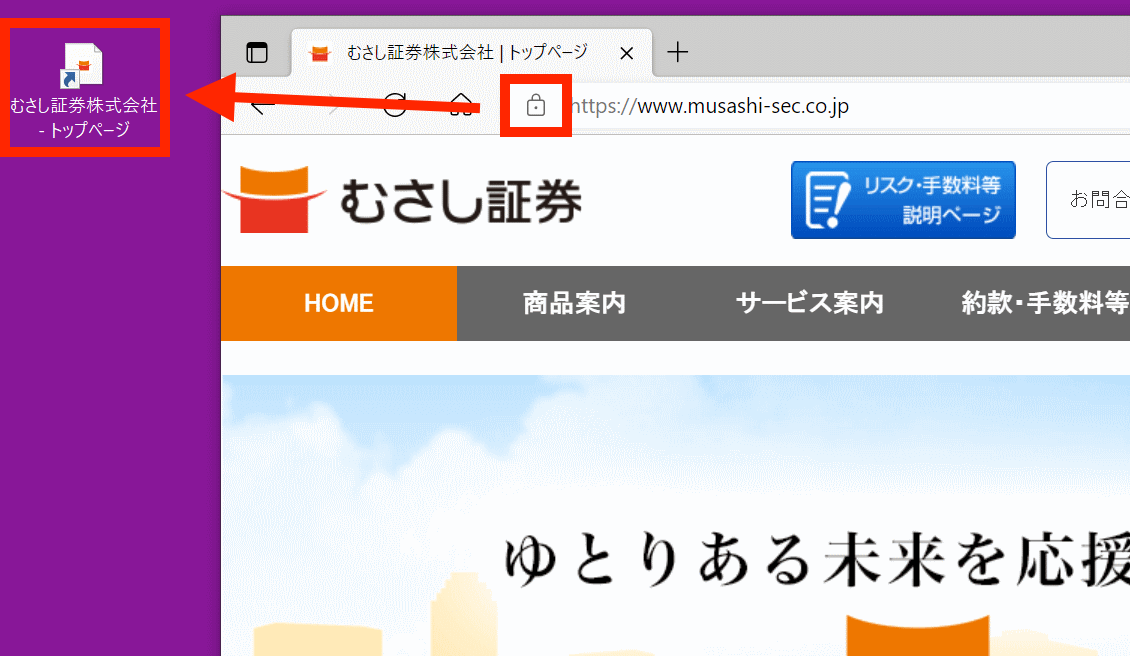Open the お問合 contact button
This screenshot has height=656, width=1130.
(x=1088, y=200)
